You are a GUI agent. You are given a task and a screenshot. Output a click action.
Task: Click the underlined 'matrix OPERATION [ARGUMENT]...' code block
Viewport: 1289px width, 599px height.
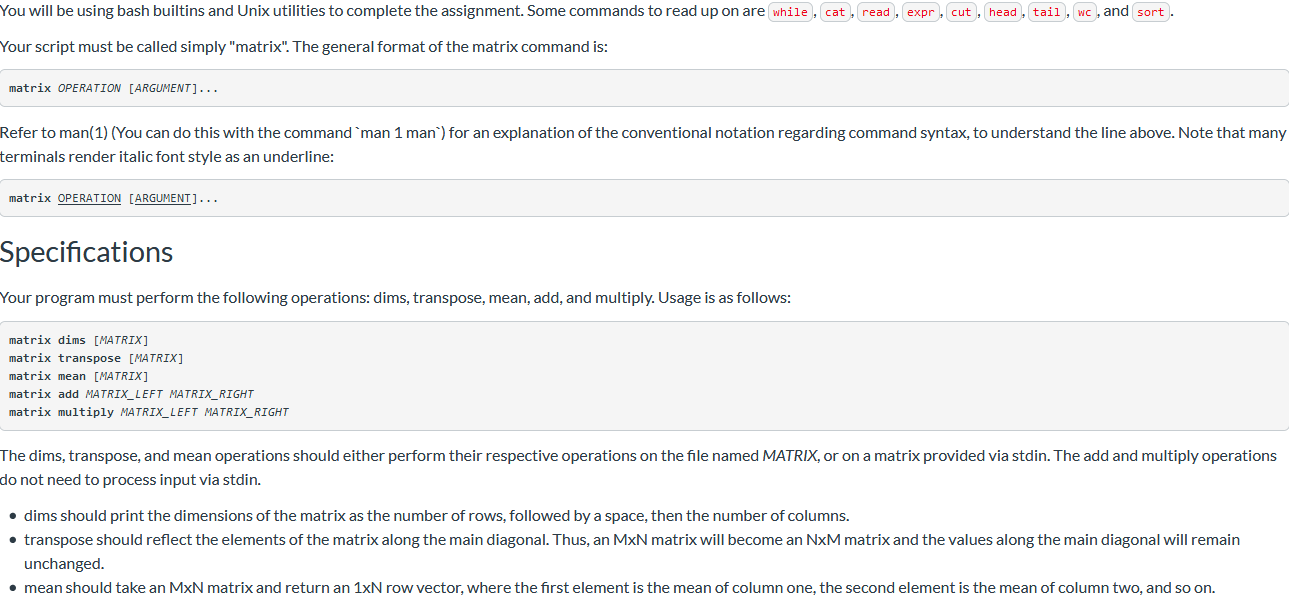point(644,198)
